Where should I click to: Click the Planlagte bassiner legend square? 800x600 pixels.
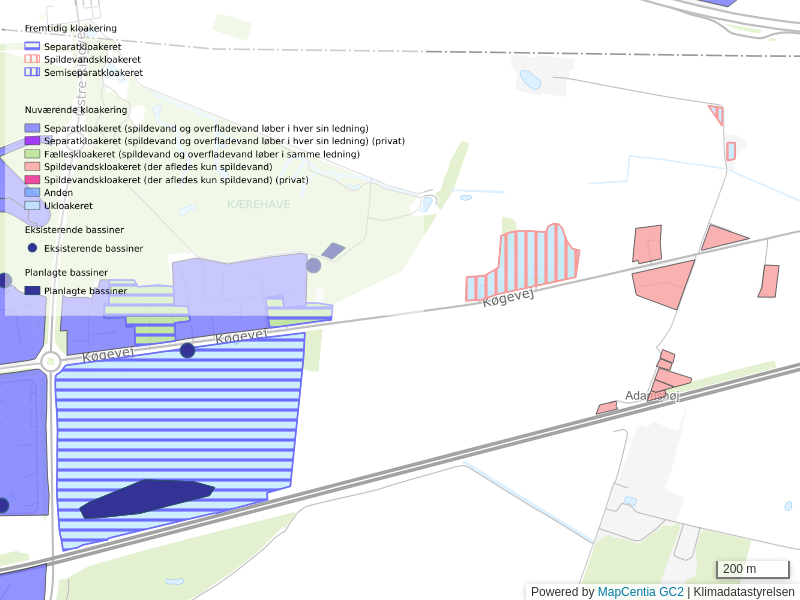pyautogui.click(x=32, y=290)
